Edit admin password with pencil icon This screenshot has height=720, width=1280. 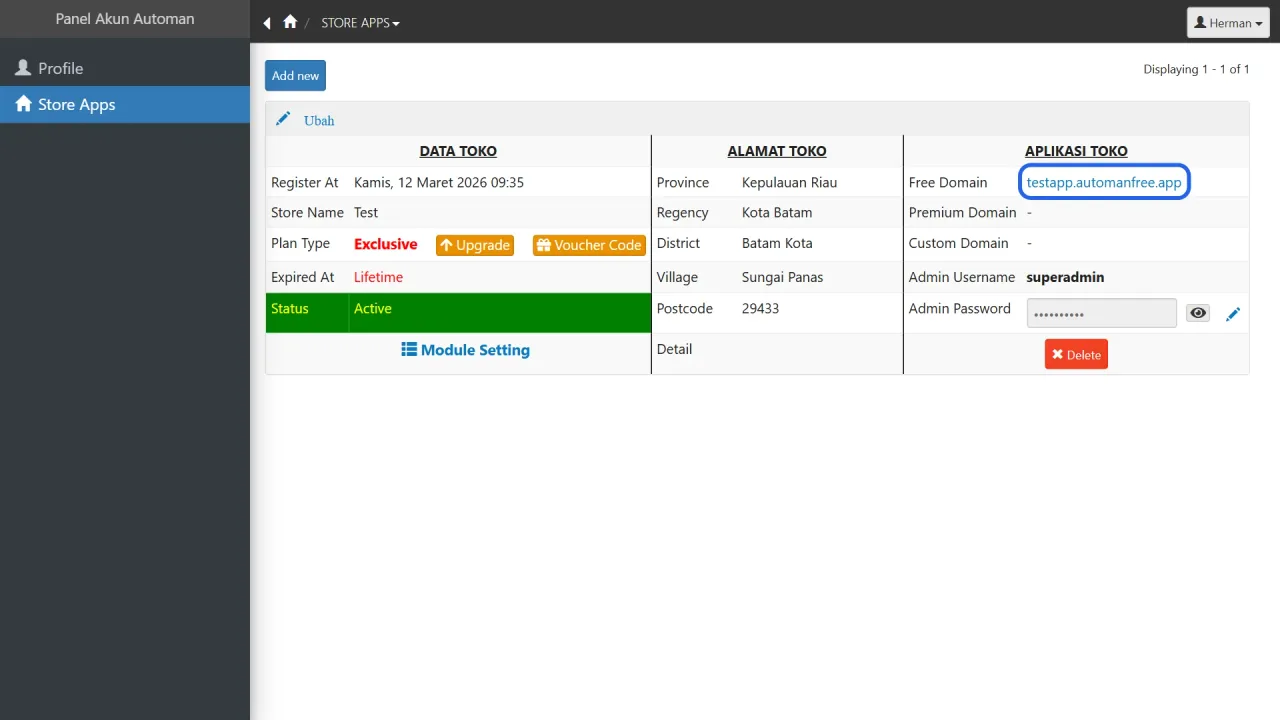click(1233, 314)
